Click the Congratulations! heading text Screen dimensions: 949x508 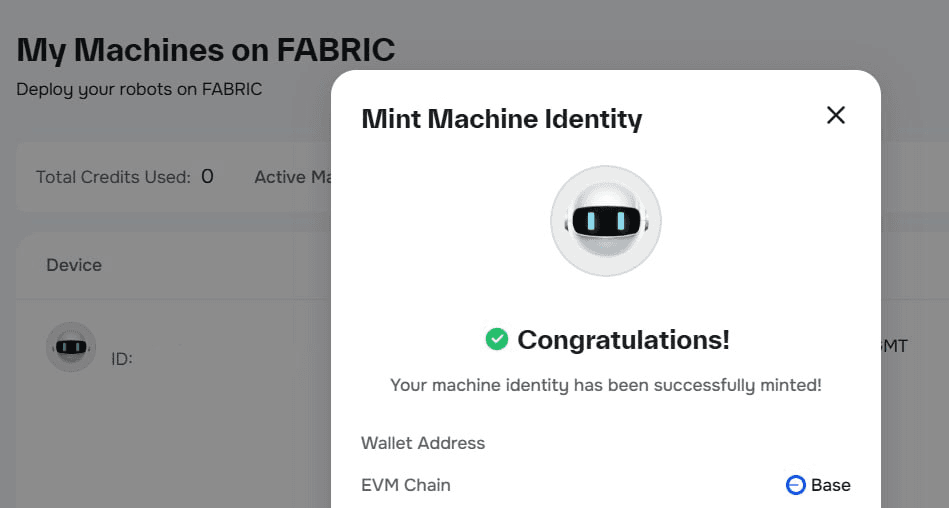[623, 340]
